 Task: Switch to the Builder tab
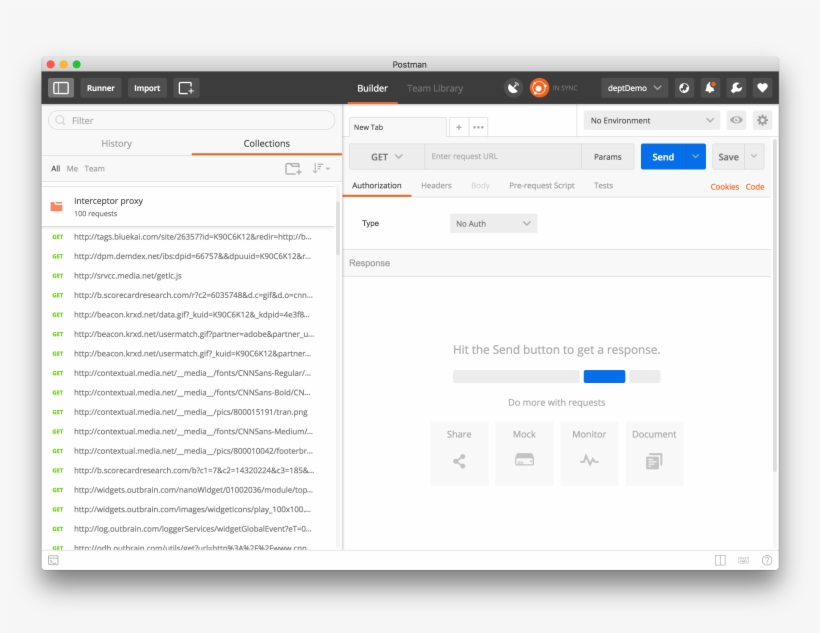[372, 88]
